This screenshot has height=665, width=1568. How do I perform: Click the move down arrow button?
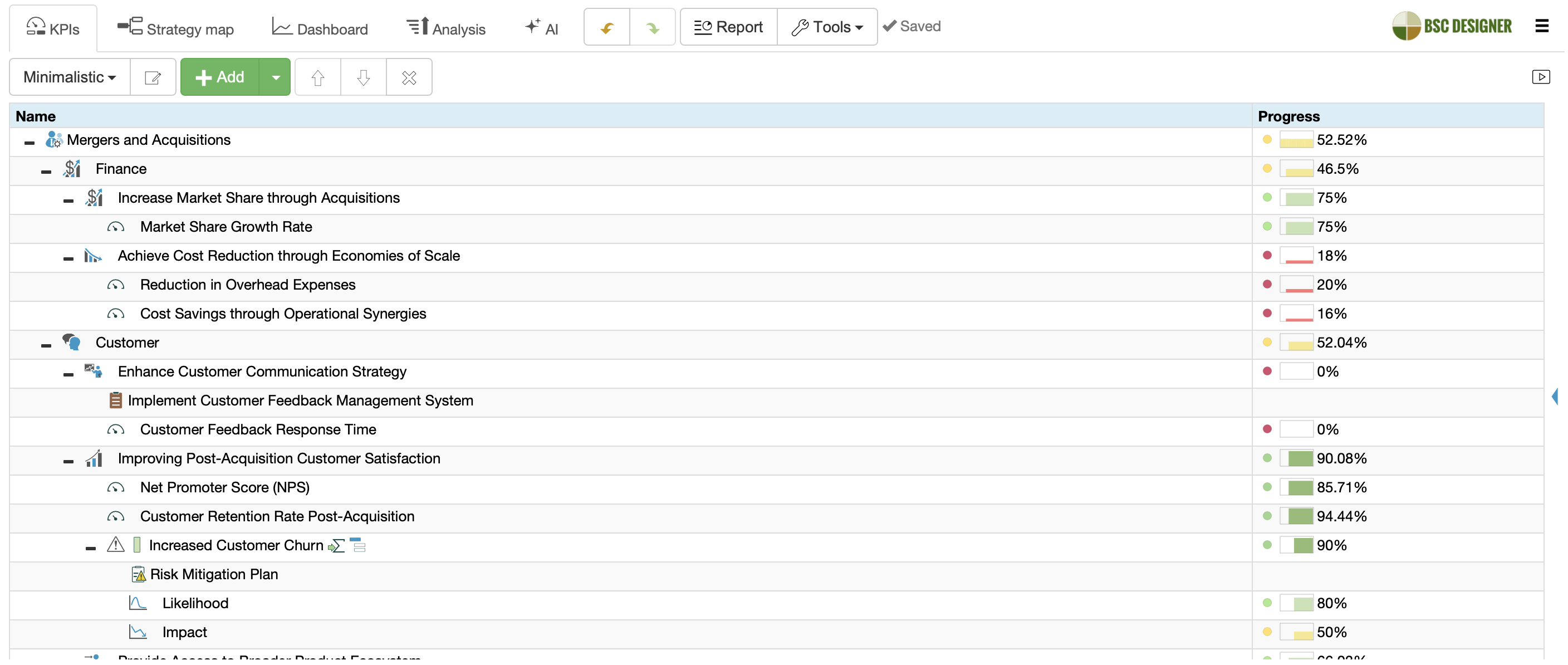363,77
